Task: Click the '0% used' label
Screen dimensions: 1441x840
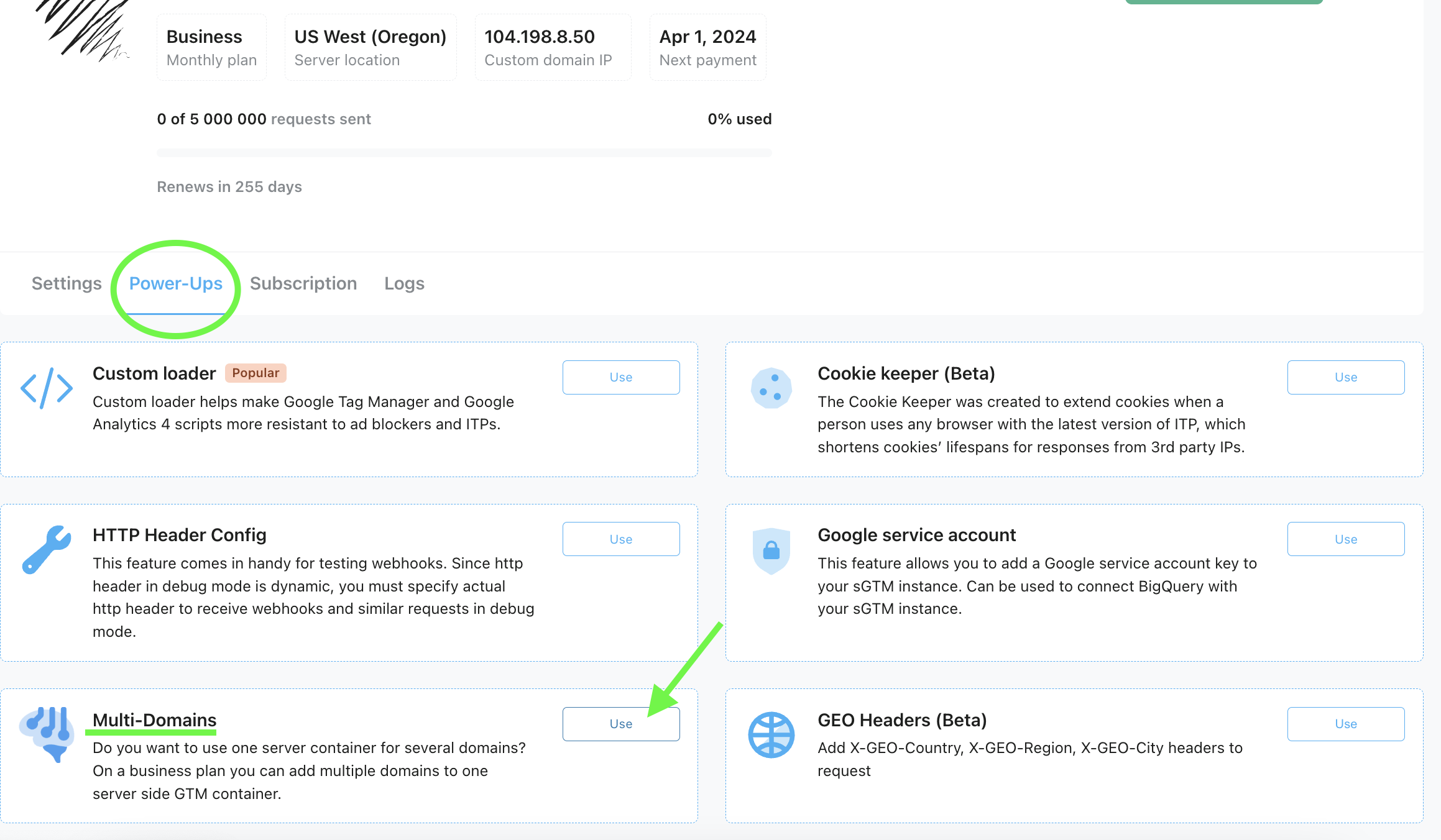Action: [x=740, y=119]
